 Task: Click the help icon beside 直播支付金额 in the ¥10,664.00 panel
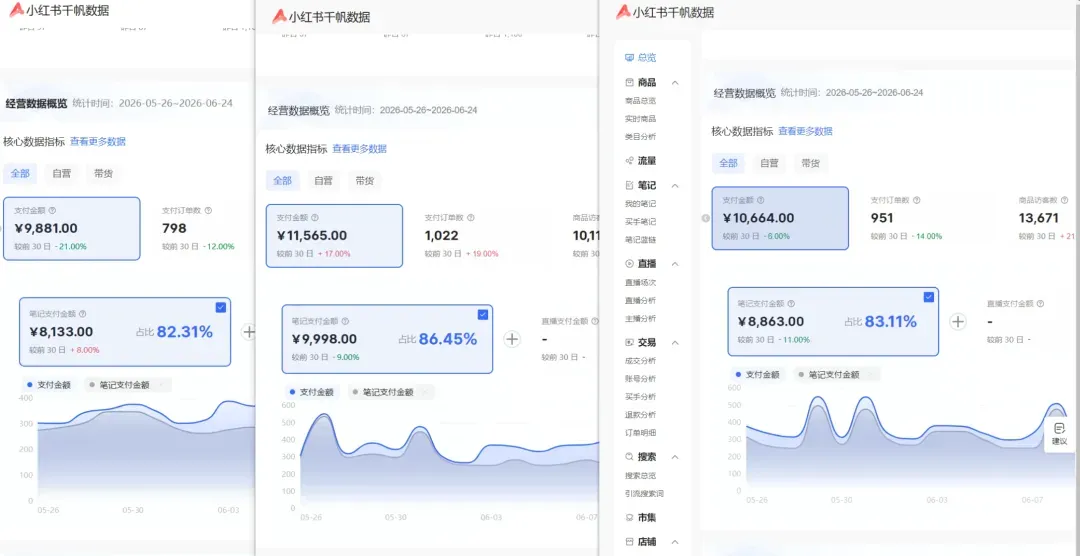pyautogui.click(x=1040, y=303)
